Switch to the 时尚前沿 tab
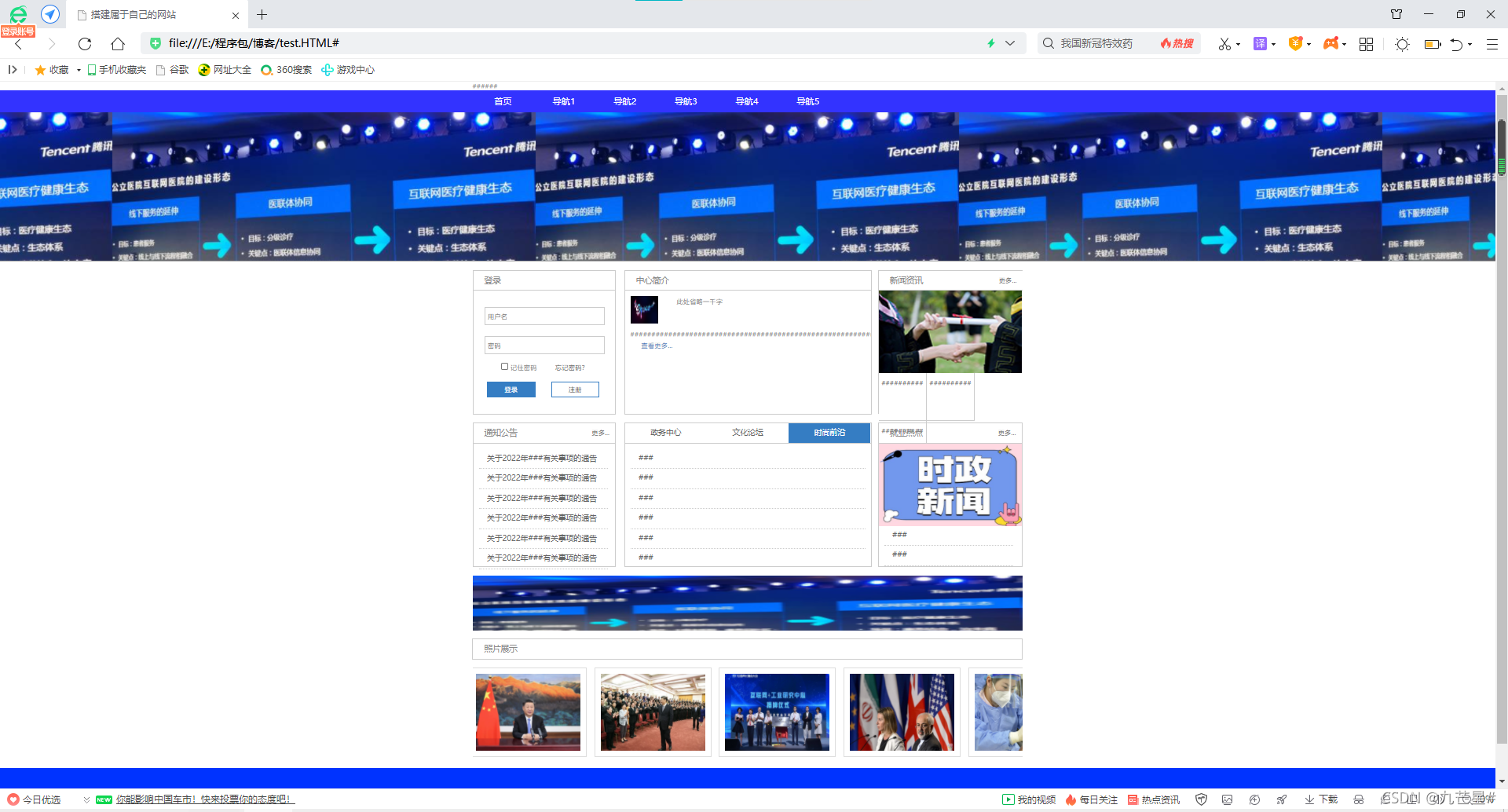This screenshot has width=1508, height=812. 829,433
